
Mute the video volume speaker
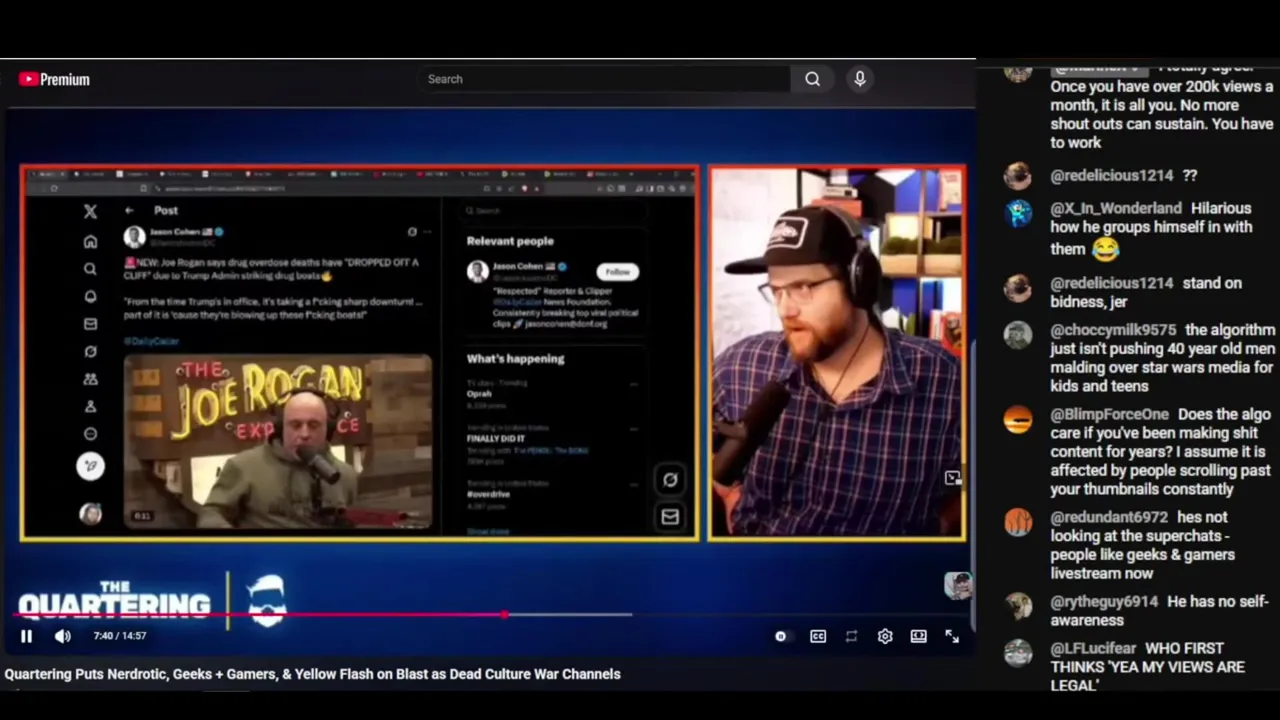point(63,636)
